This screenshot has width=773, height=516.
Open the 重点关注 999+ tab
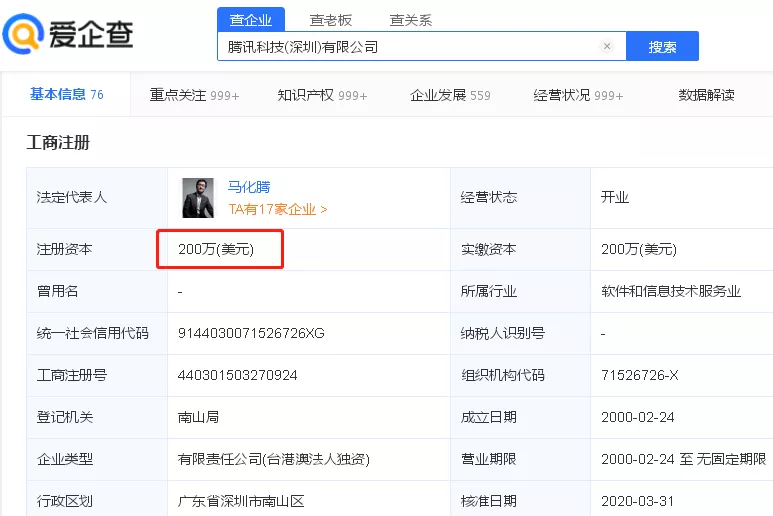click(x=194, y=95)
